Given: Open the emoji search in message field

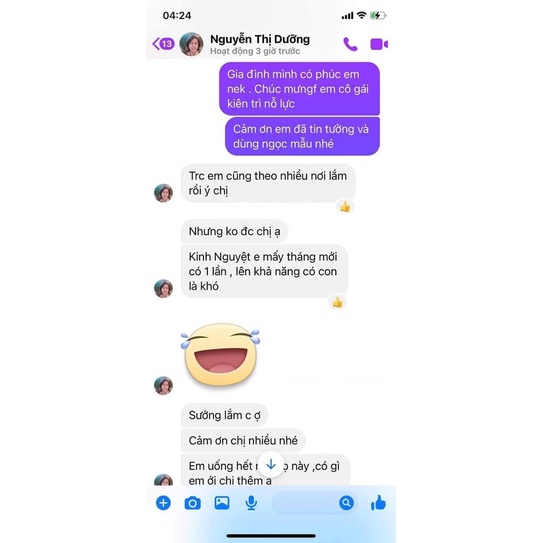Looking at the screenshot, I should click(346, 502).
